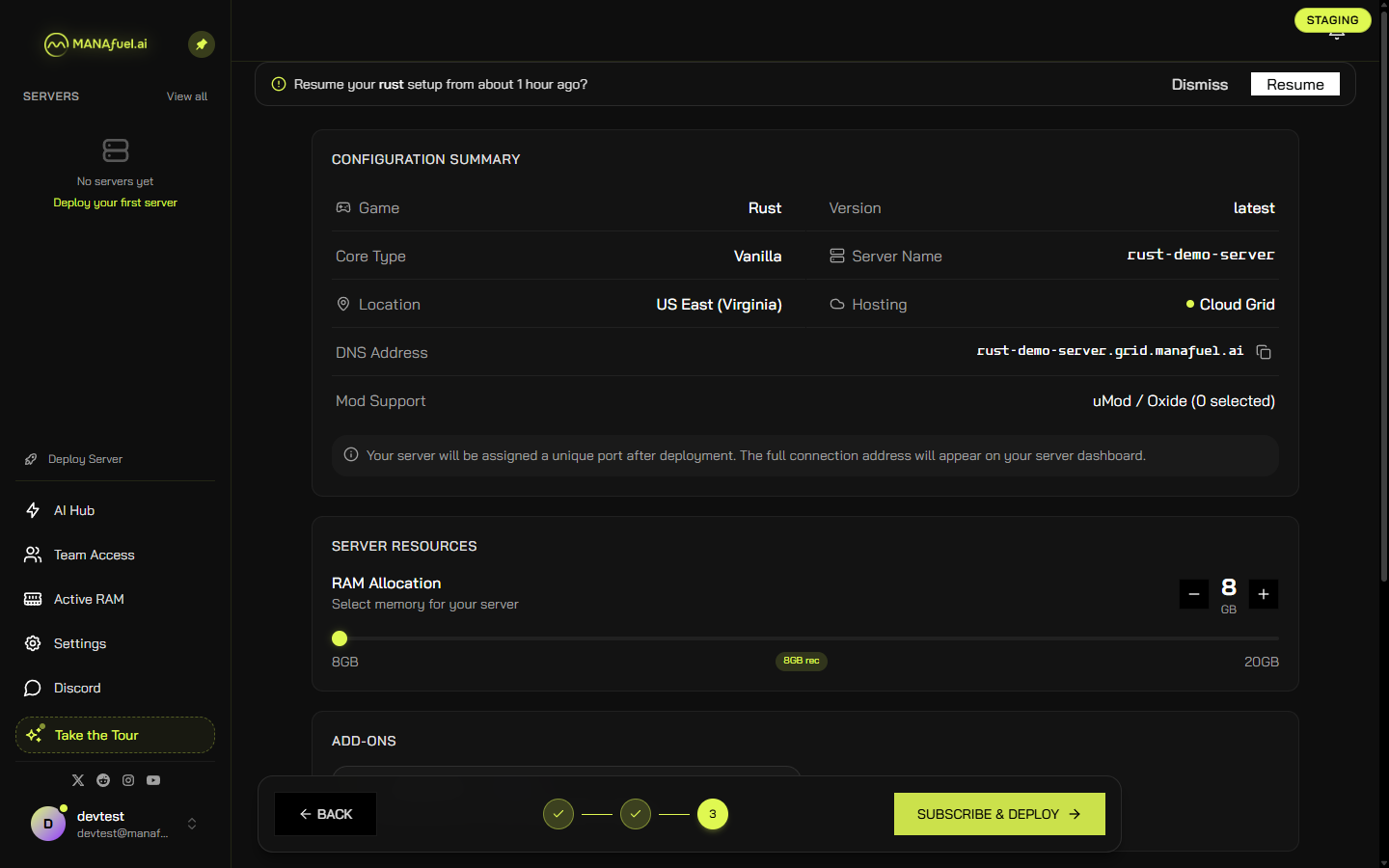Click the Server Name icon
This screenshot has height=868, width=1389.
click(837, 256)
